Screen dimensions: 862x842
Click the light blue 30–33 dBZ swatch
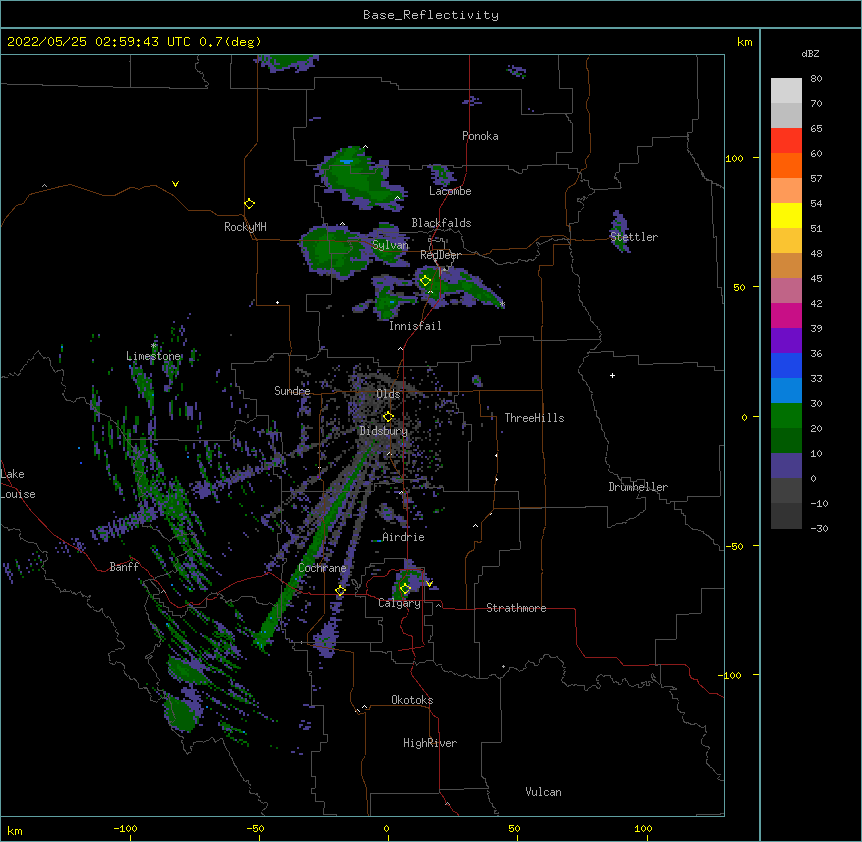[786, 391]
